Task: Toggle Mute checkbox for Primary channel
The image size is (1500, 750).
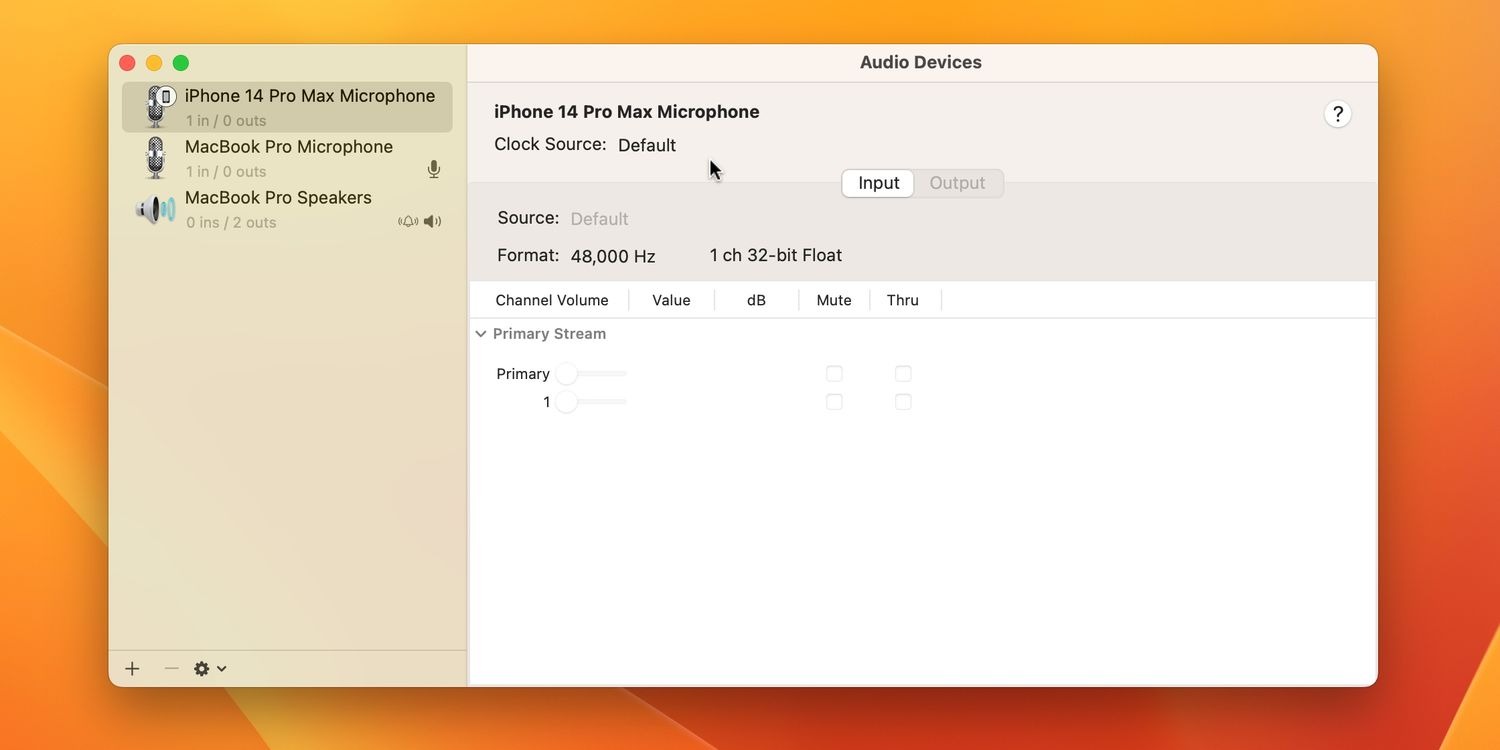Action: coord(834,374)
